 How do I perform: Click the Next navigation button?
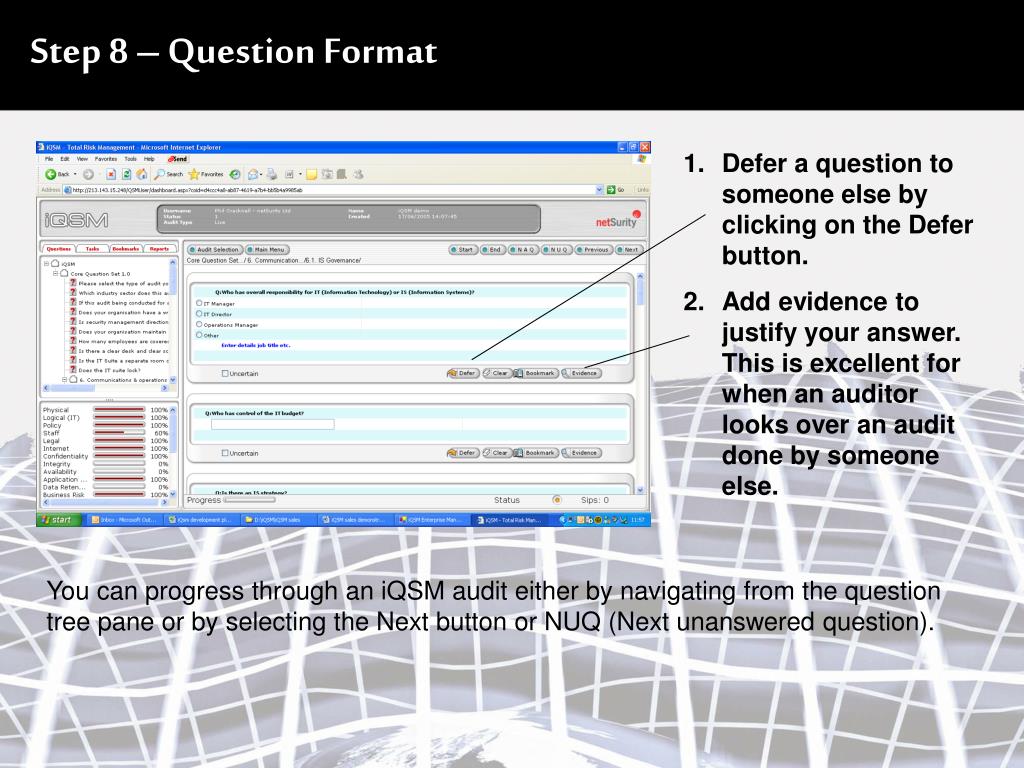tap(629, 249)
